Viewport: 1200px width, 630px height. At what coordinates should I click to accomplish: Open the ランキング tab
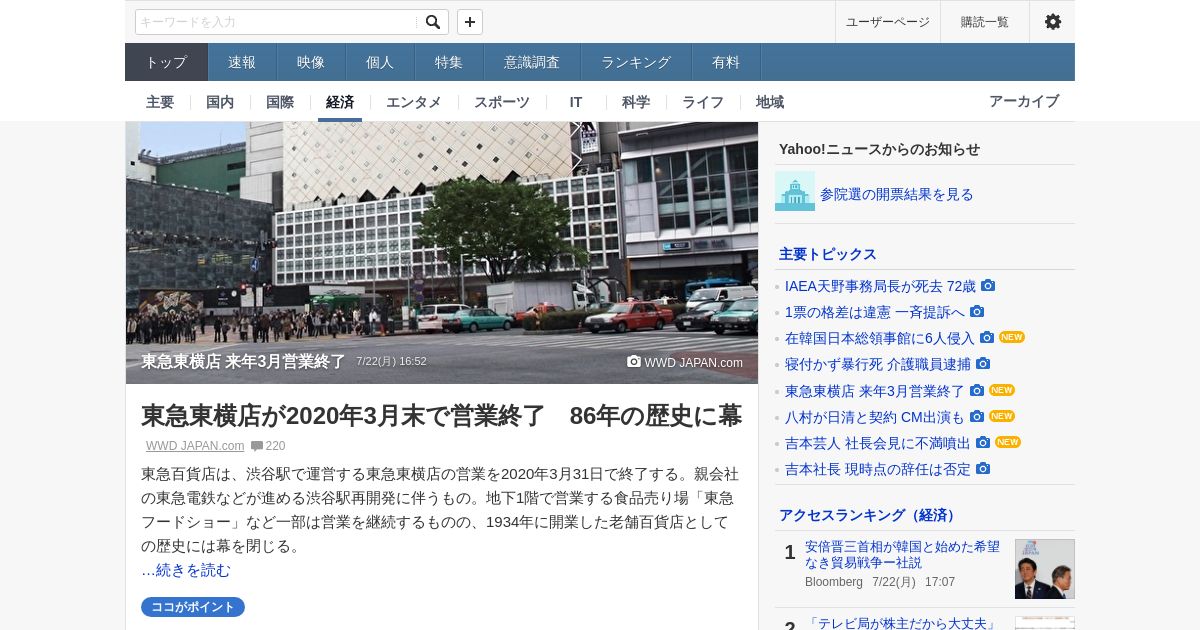pos(636,62)
